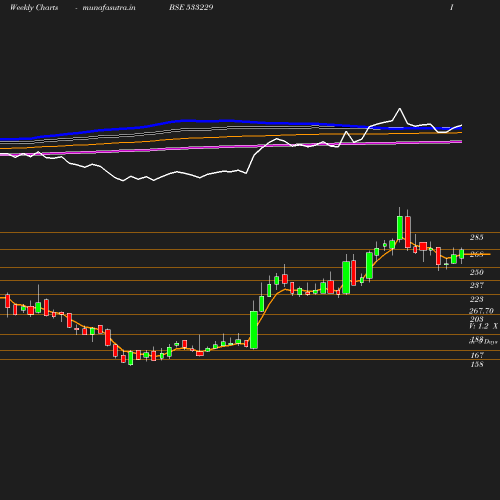Image resolution: width=500 pixels, height=500 pixels.
Task: Select the 237 price level label
Action: [x=477, y=285]
